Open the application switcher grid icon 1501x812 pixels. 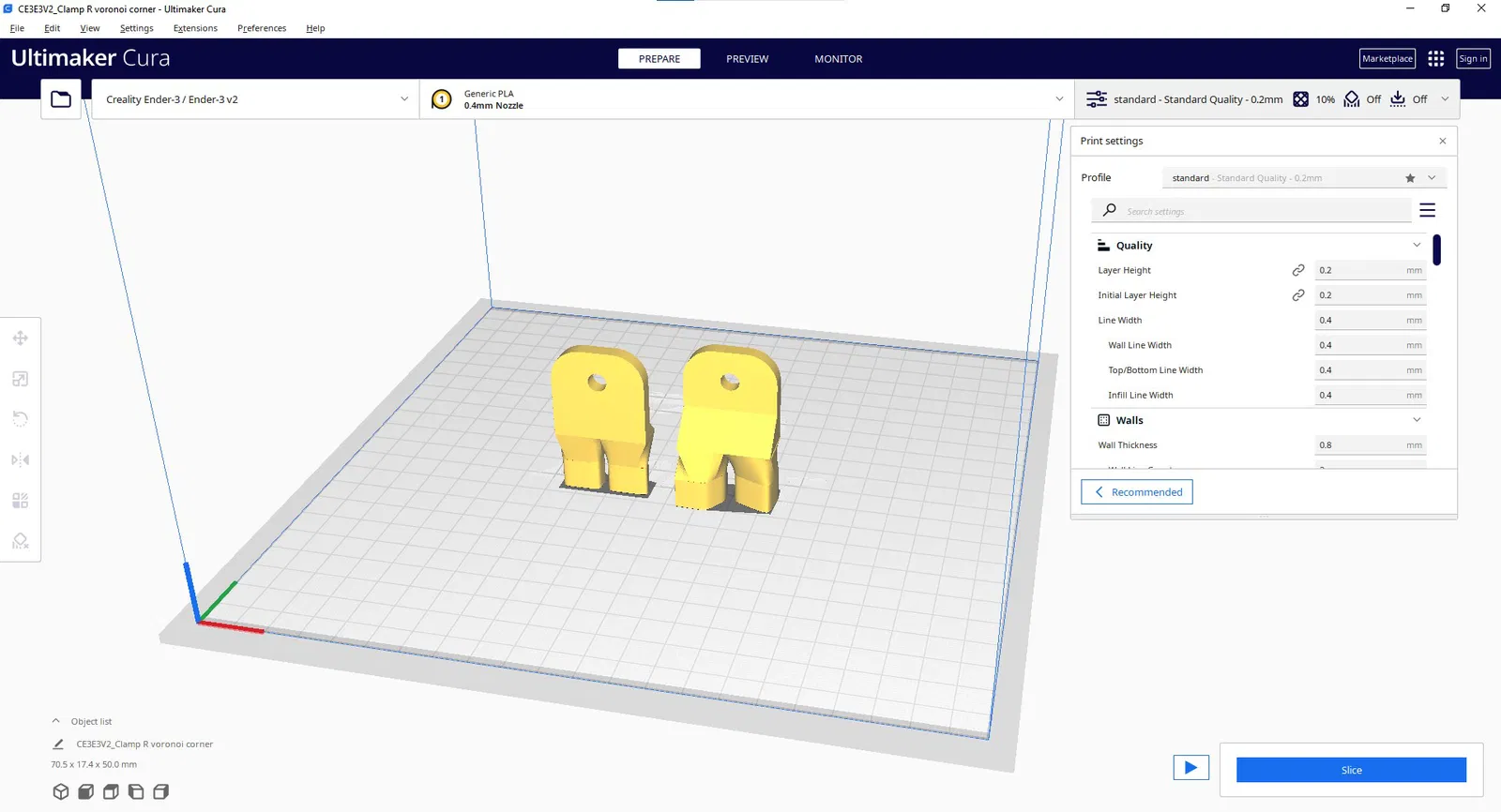tap(1435, 59)
